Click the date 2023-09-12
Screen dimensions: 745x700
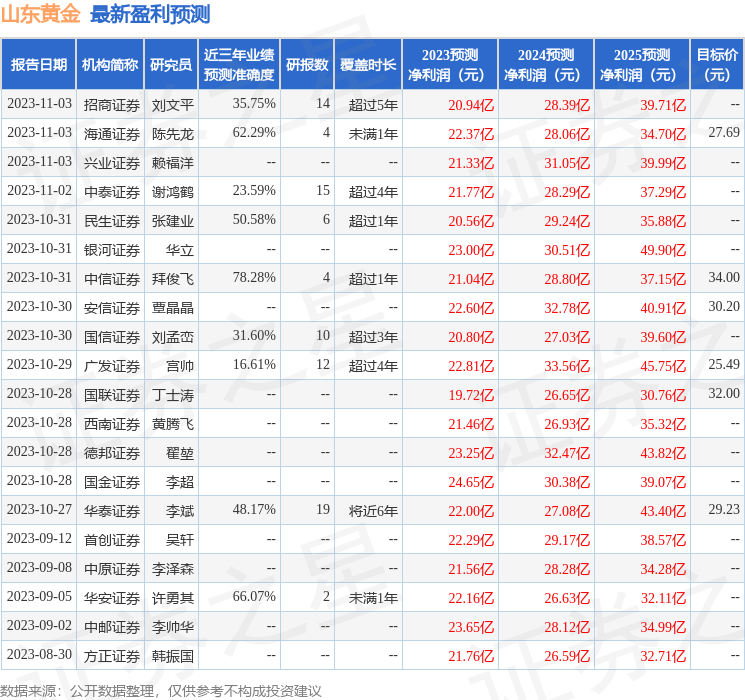pyautogui.click(x=39, y=538)
